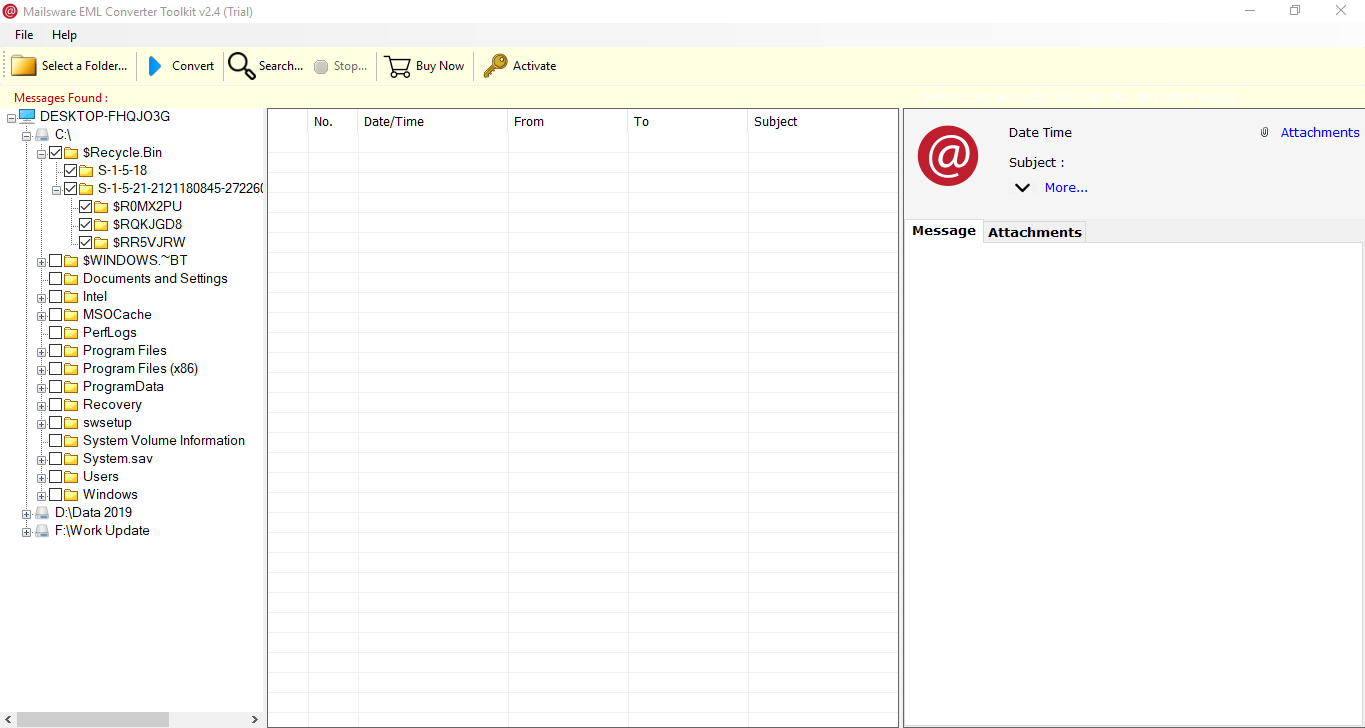Click the DESKTOP-FHQJO3G computer icon
Image resolution: width=1365 pixels, height=728 pixels.
pyautogui.click(x=27, y=116)
